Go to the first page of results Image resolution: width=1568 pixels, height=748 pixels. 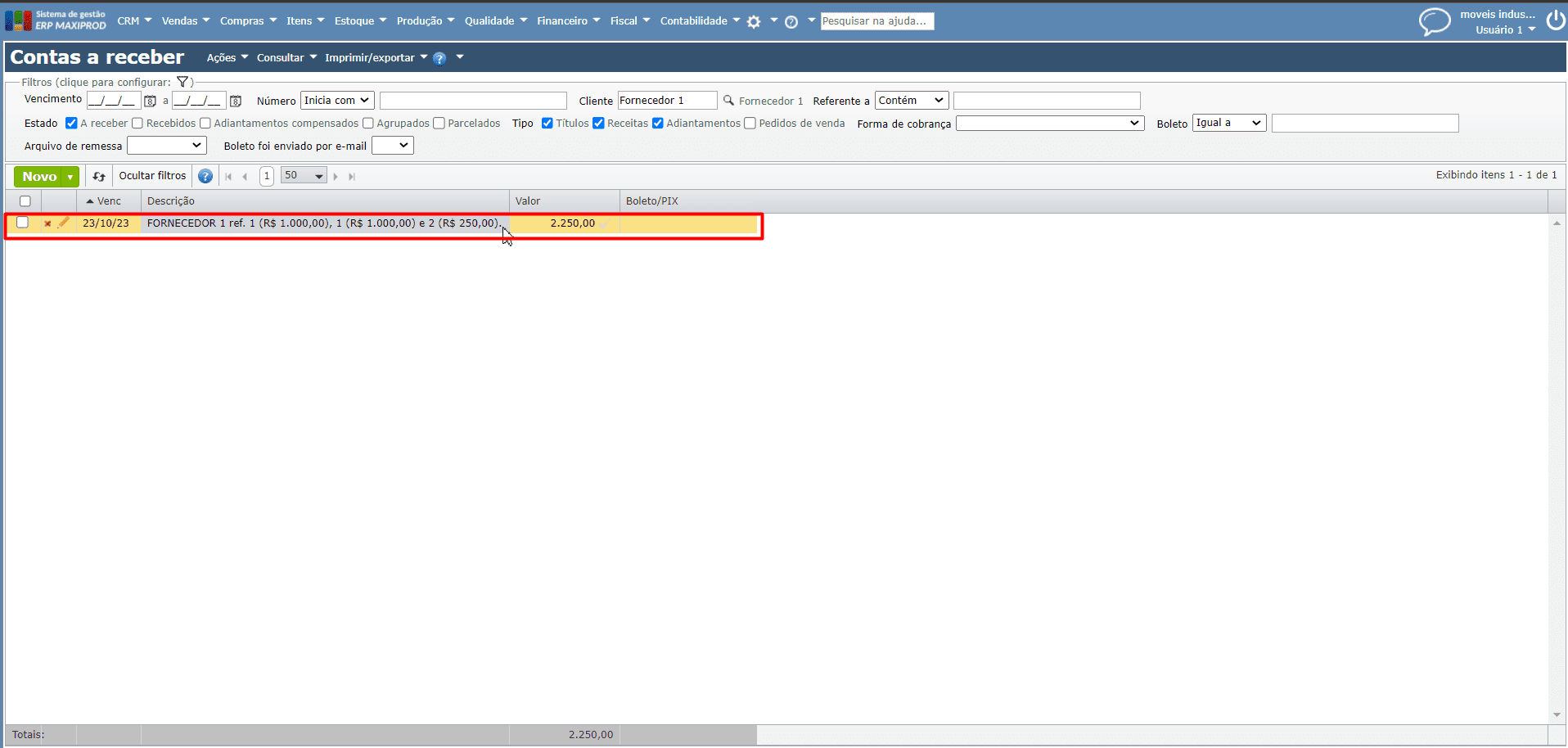tap(228, 176)
